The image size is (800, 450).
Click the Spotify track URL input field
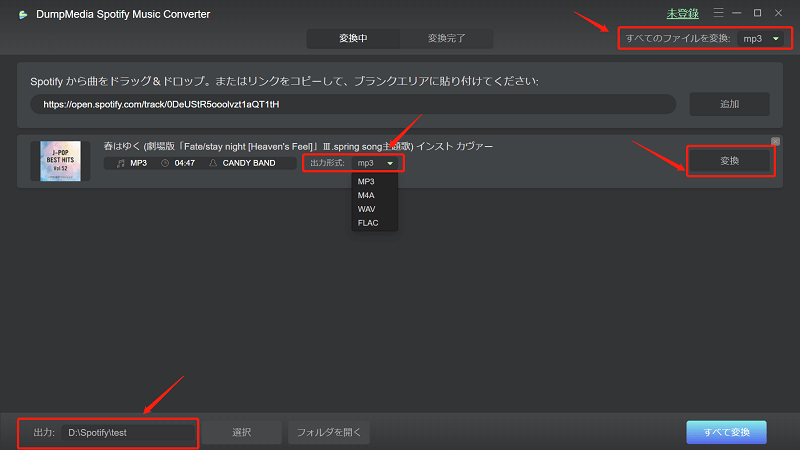(353, 104)
